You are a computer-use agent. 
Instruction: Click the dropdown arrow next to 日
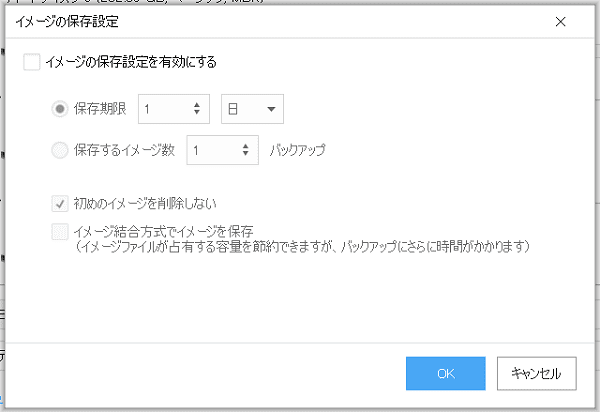pyautogui.click(x=270, y=108)
